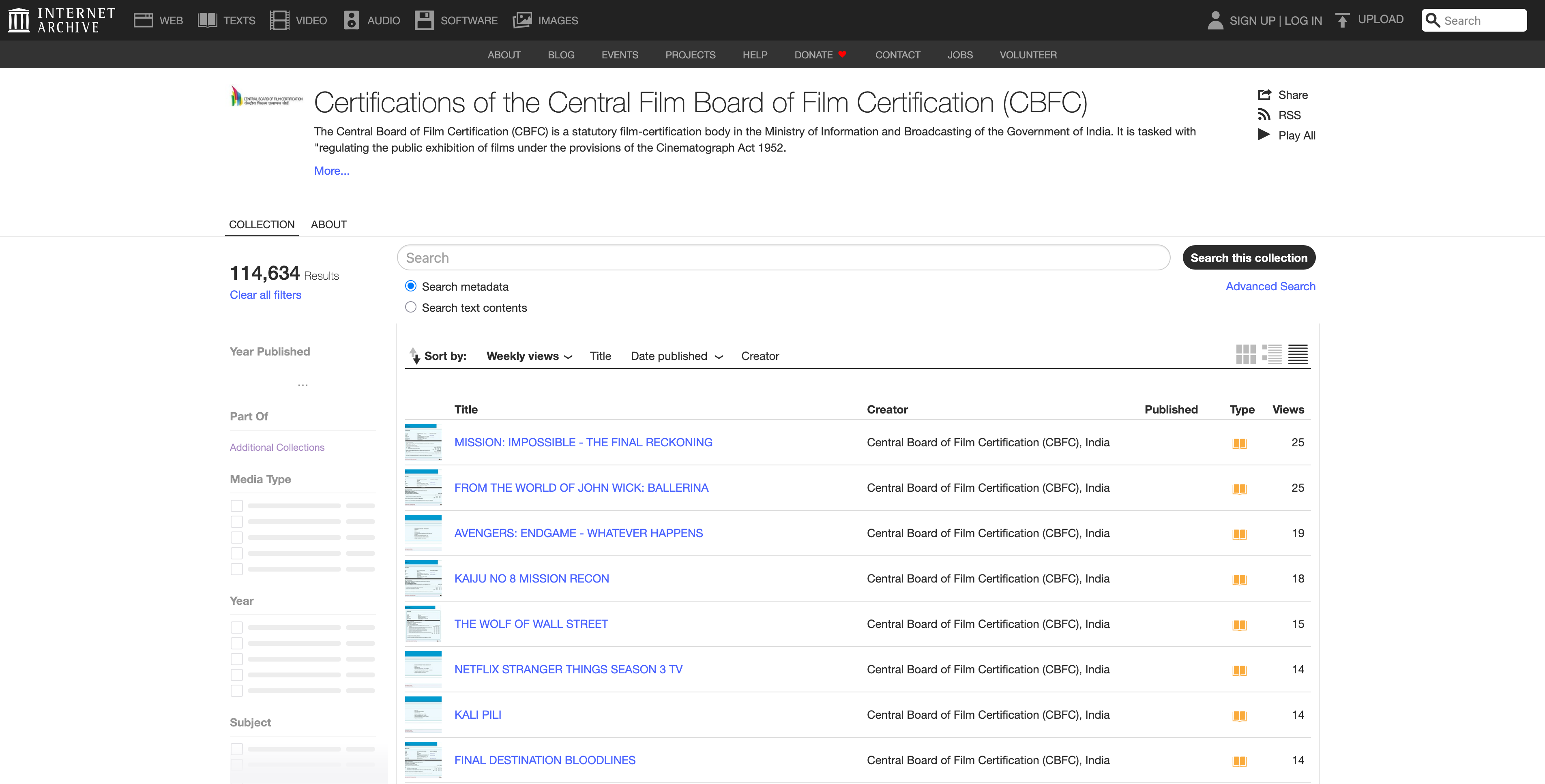The height and width of the screenshot is (784, 1545).
Task: Toggle sort direction arrows icon
Action: click(414, 356)
